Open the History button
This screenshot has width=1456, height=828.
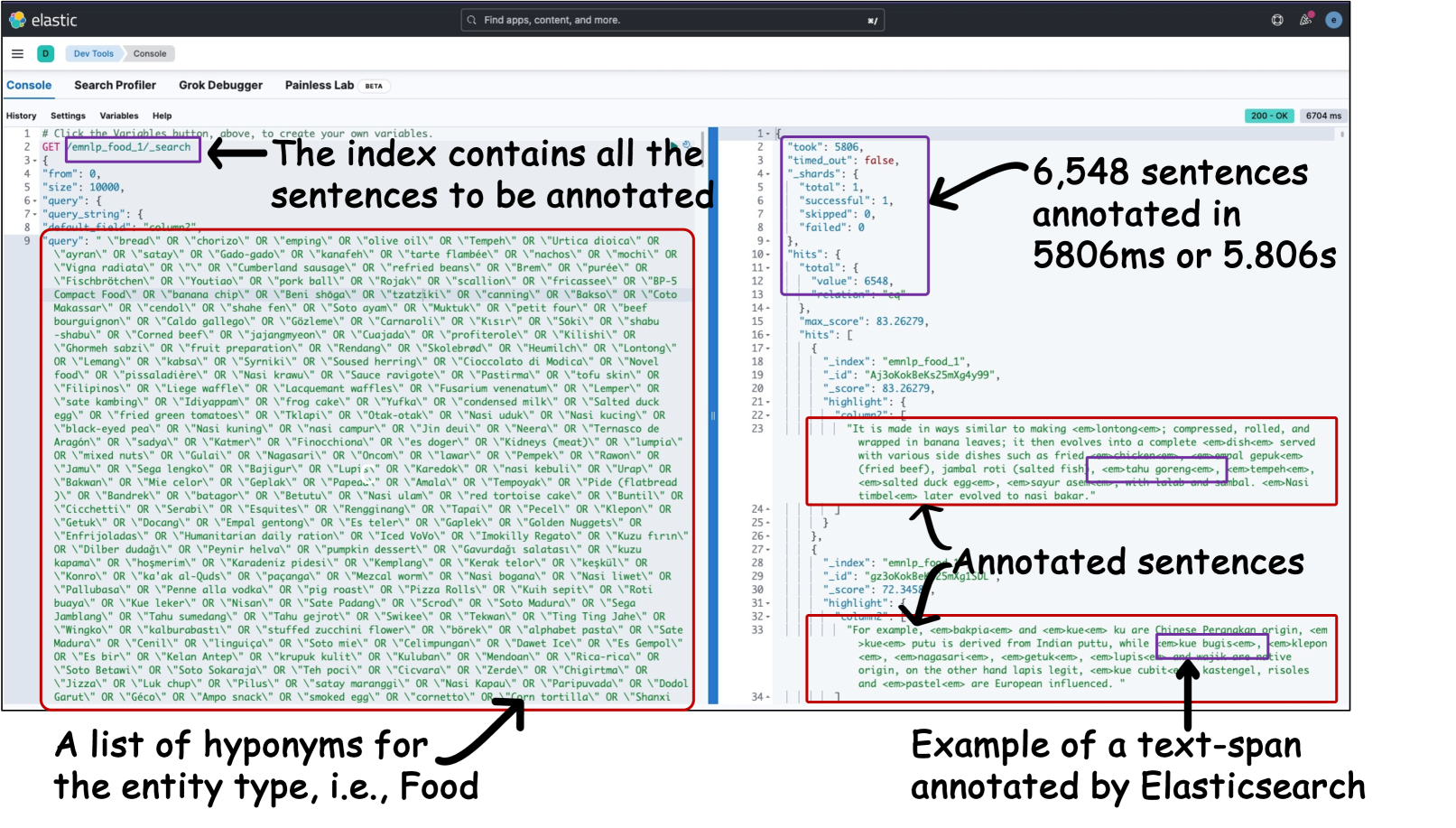coord(22,116)
